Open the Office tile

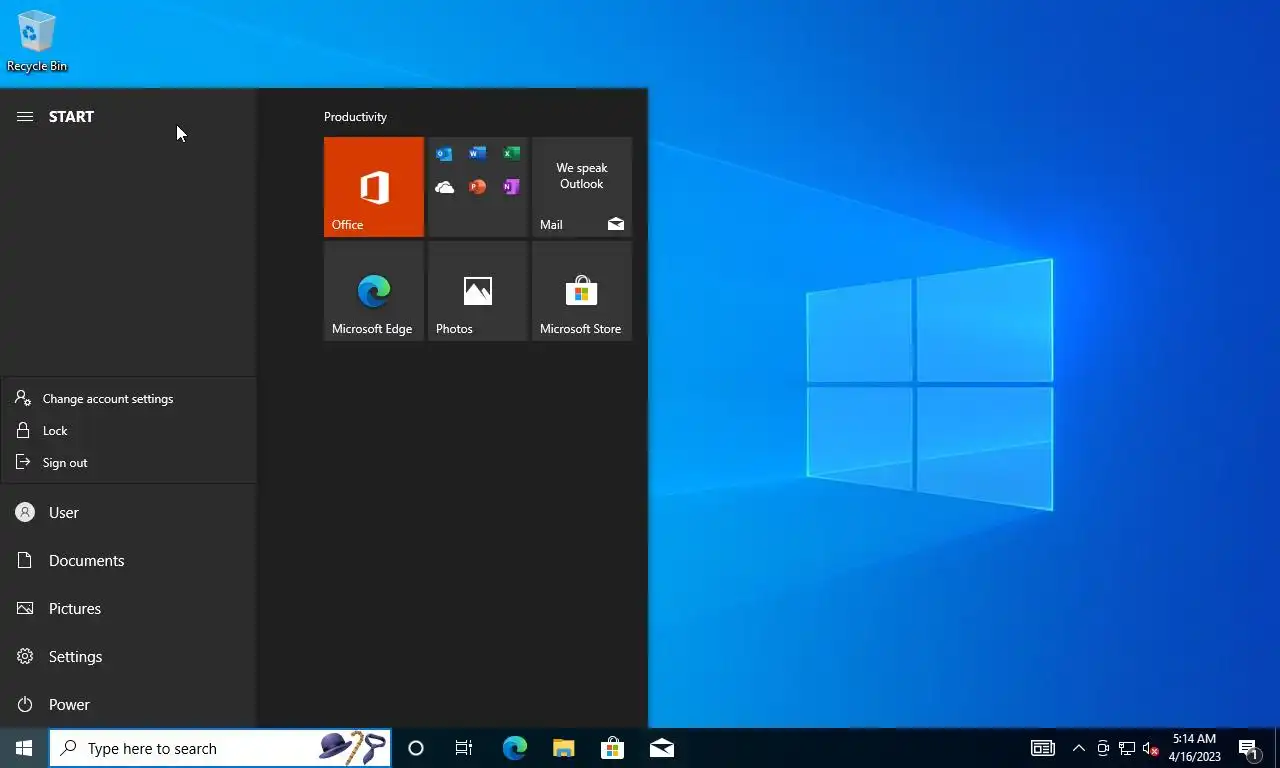[x=374, y=187]
